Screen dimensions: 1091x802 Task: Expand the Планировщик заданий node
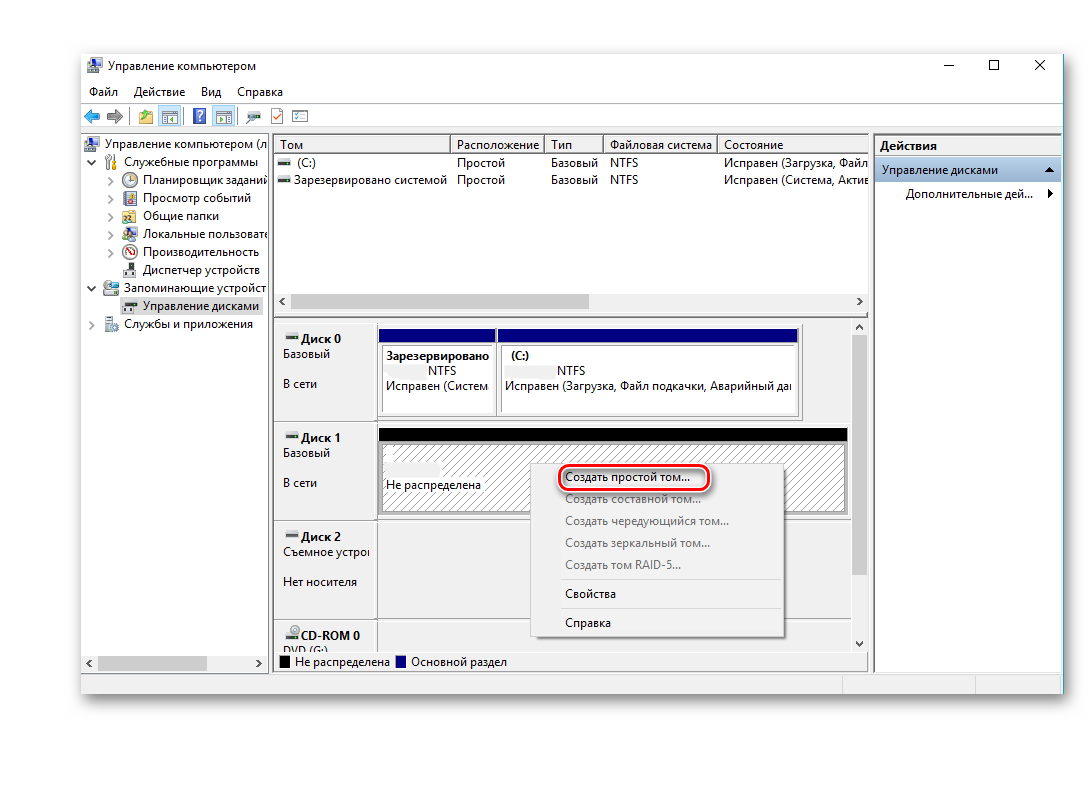coord(111,181)
